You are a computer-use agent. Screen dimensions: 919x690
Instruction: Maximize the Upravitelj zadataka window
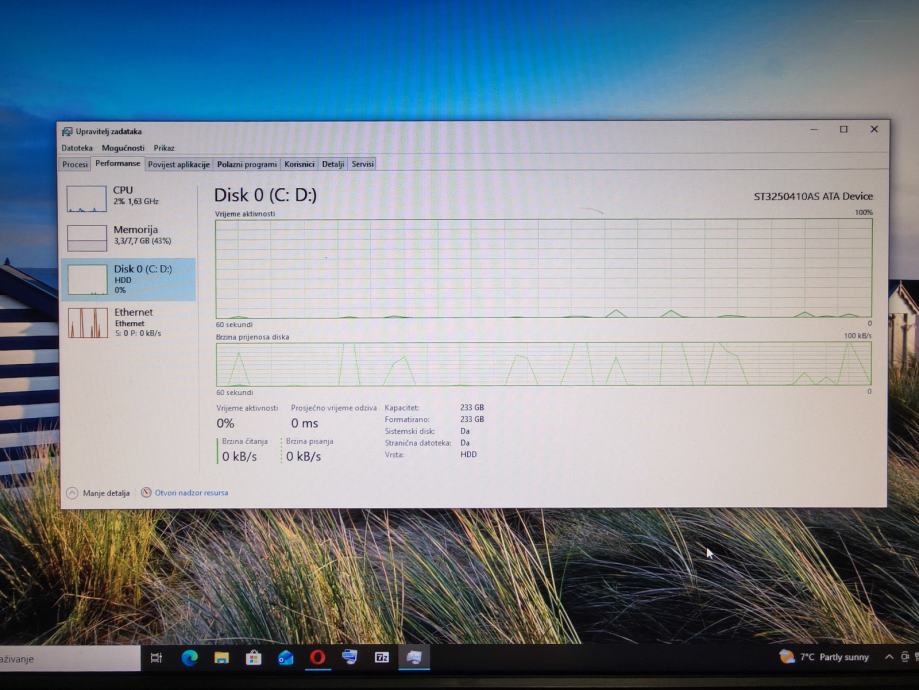843,129
